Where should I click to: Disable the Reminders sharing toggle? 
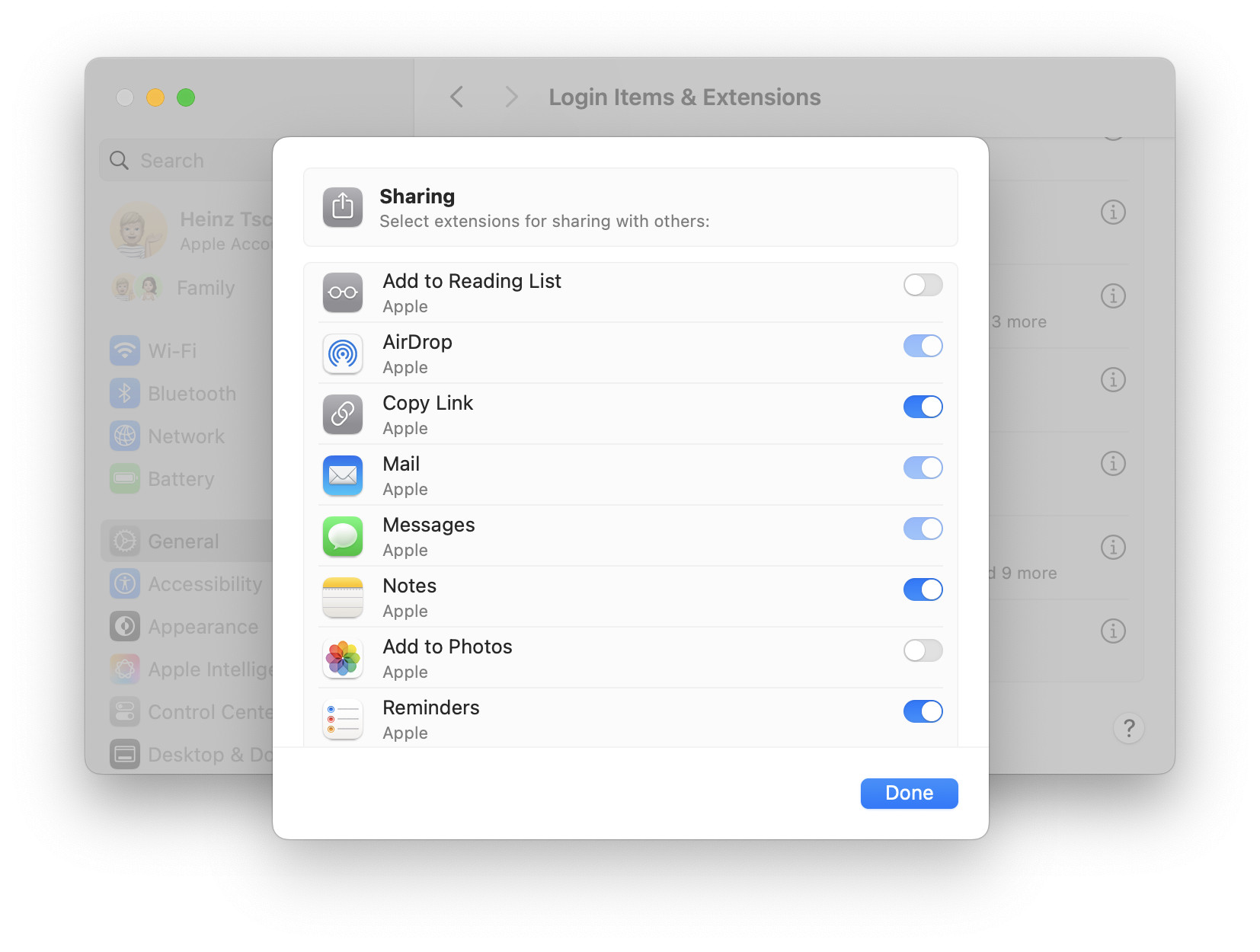(923, 711)
